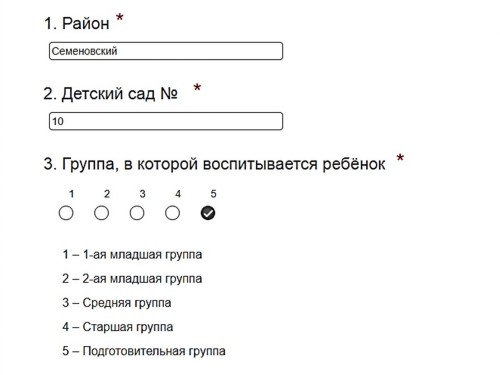This screenshot has width=500, height=375.
Task: Select radio option 2 for group
Action: (101, 213)
